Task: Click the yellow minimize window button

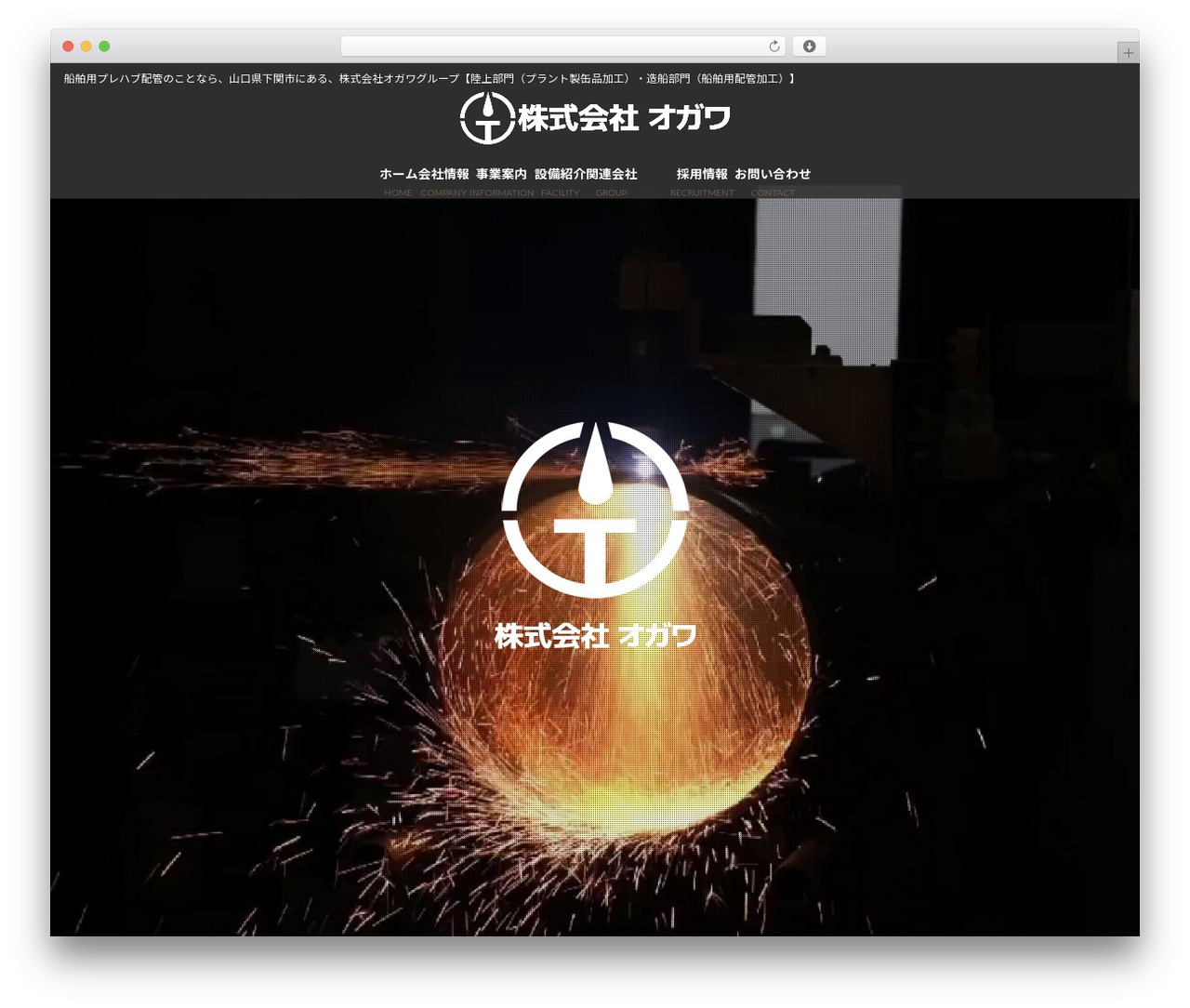Action: coord(86,46)
